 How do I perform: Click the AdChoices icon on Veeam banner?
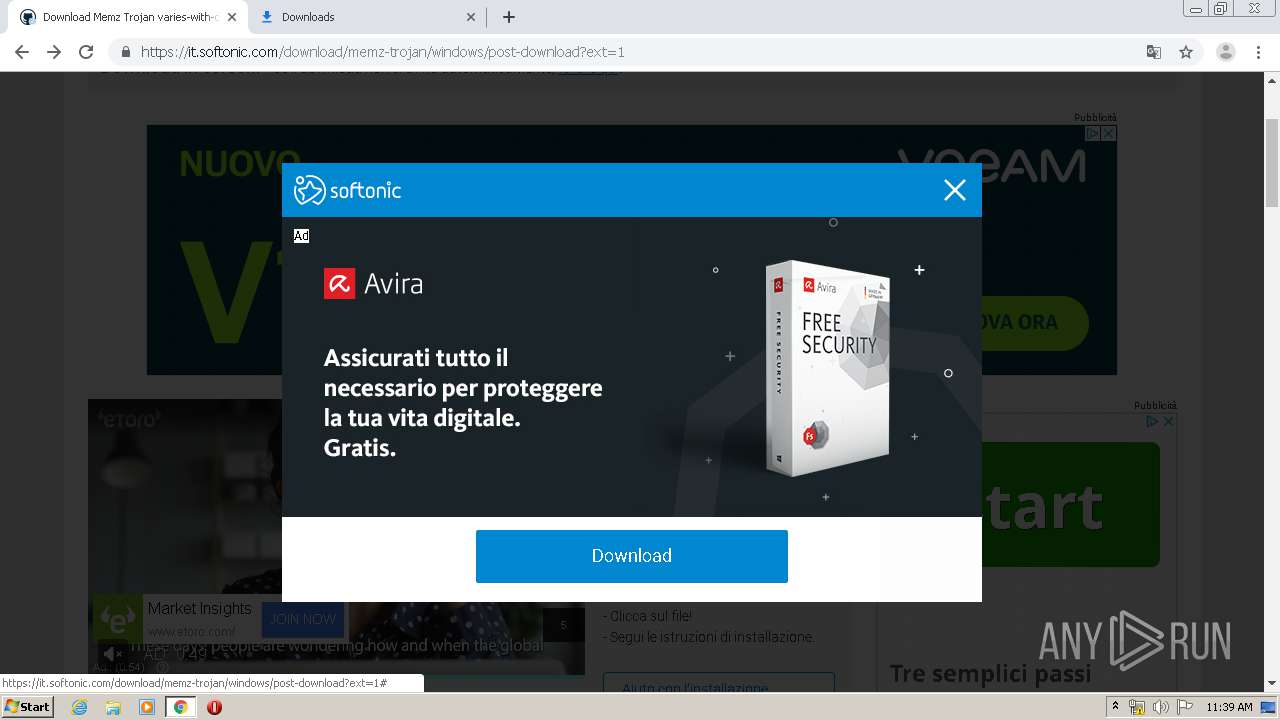1094,133
